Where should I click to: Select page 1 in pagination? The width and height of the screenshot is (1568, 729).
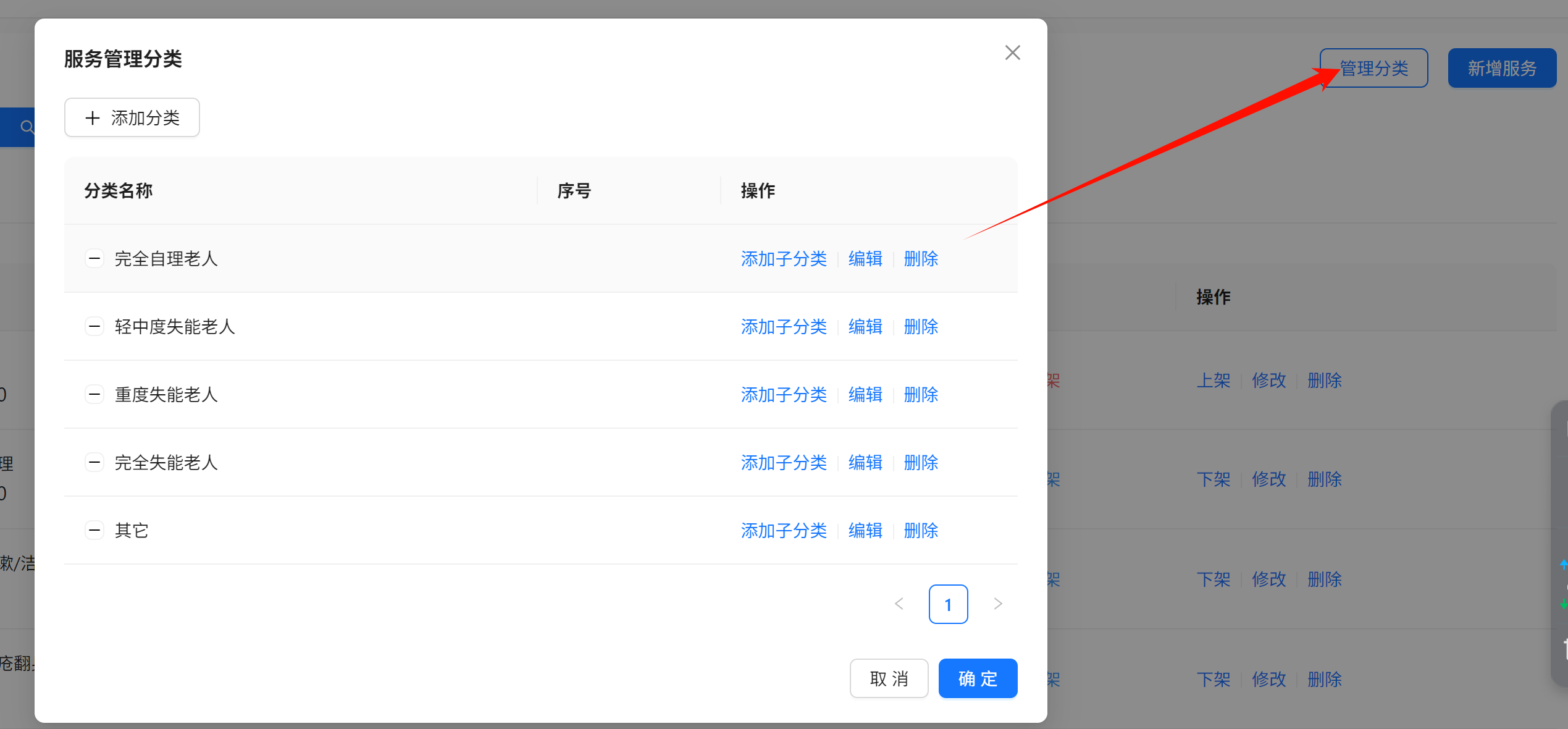[x=948, y=604]
